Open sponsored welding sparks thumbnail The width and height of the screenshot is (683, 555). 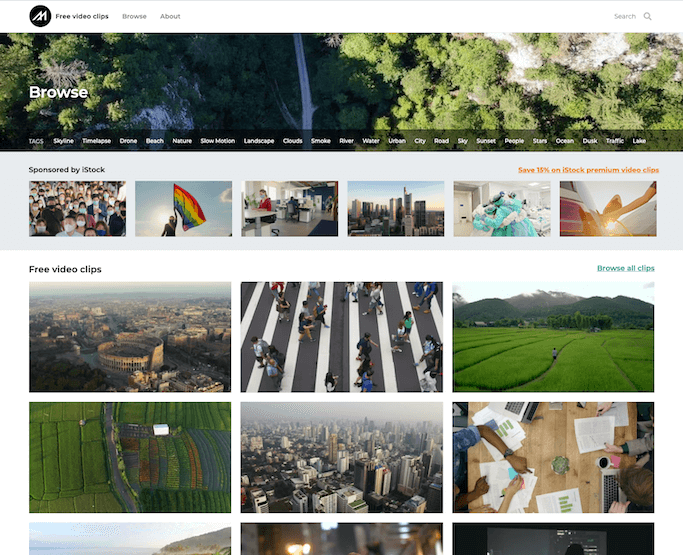(x=608, y=209)
